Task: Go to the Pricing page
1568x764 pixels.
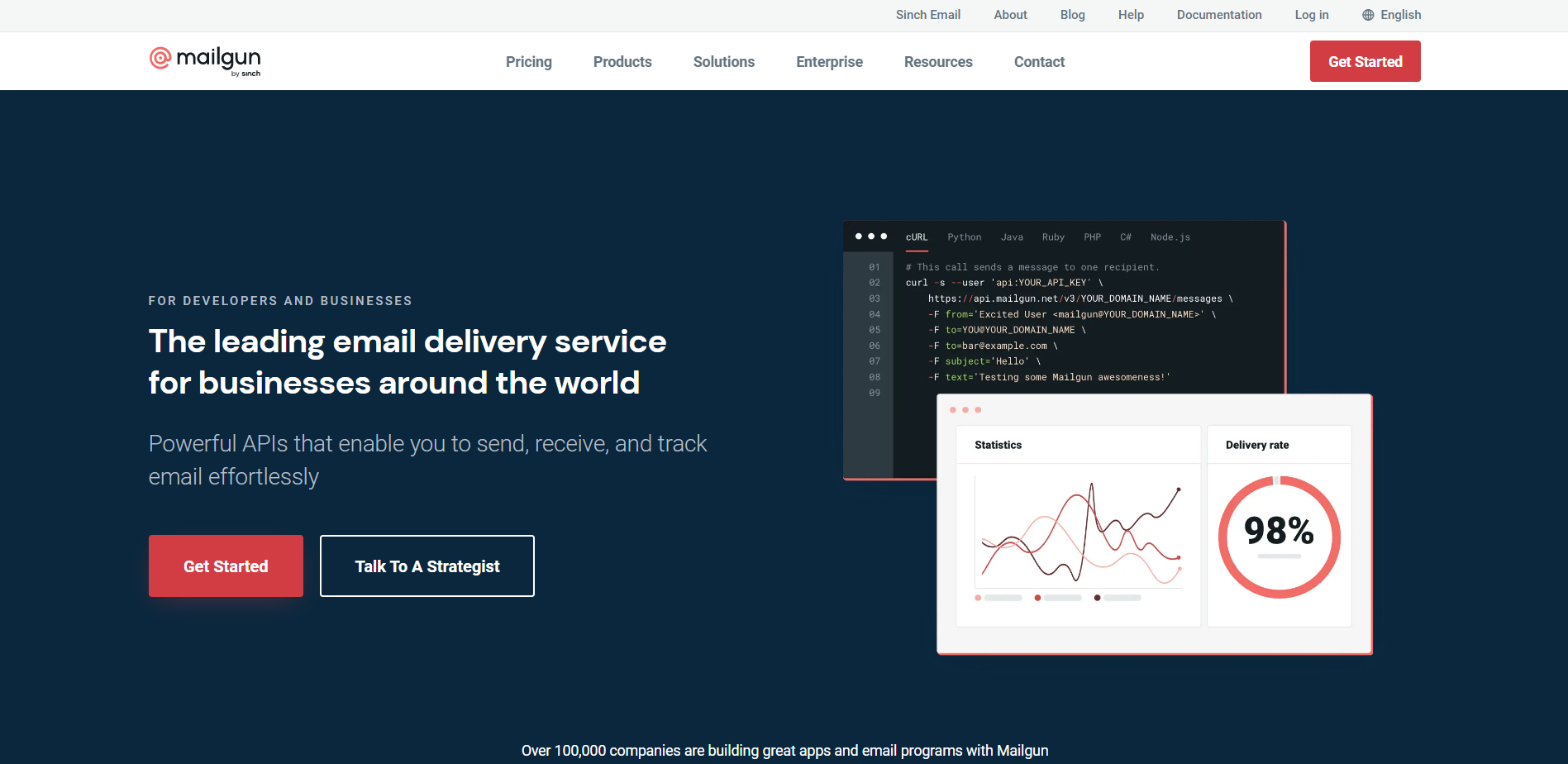Action: [x=528, y=62]
